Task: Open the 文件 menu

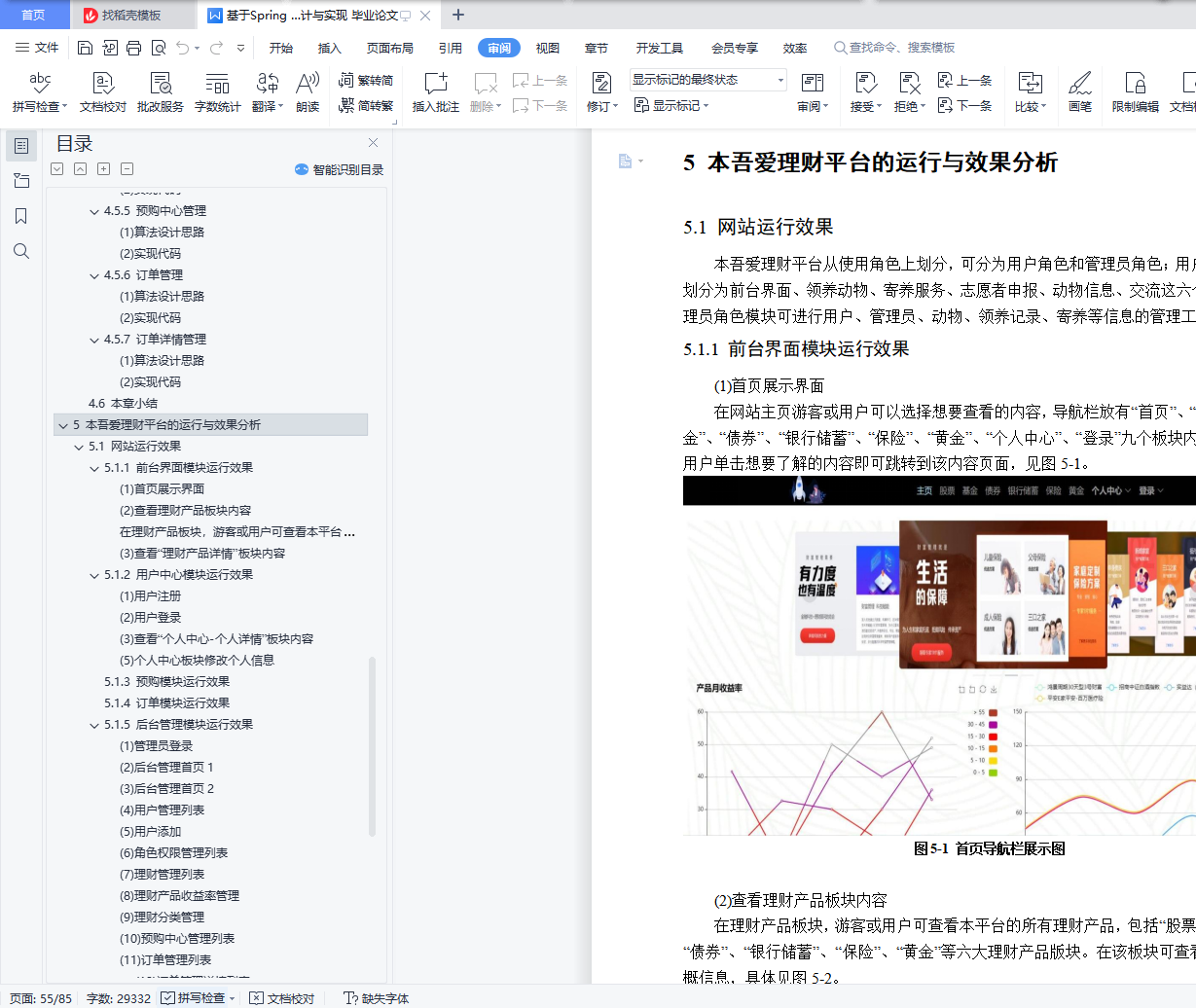Action: 37,48
